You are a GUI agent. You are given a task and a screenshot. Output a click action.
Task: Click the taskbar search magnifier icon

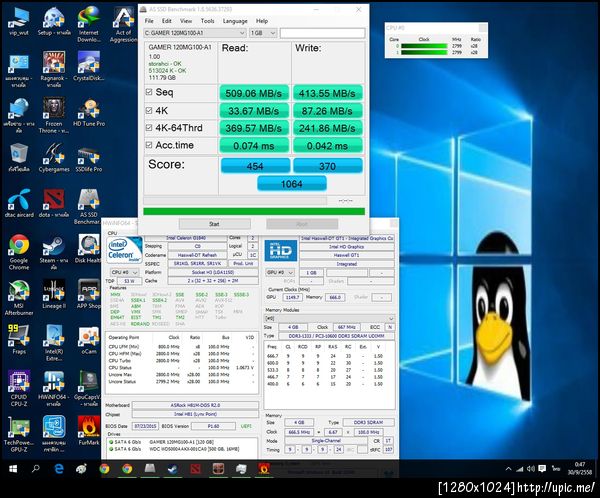(x=36, y=469)
